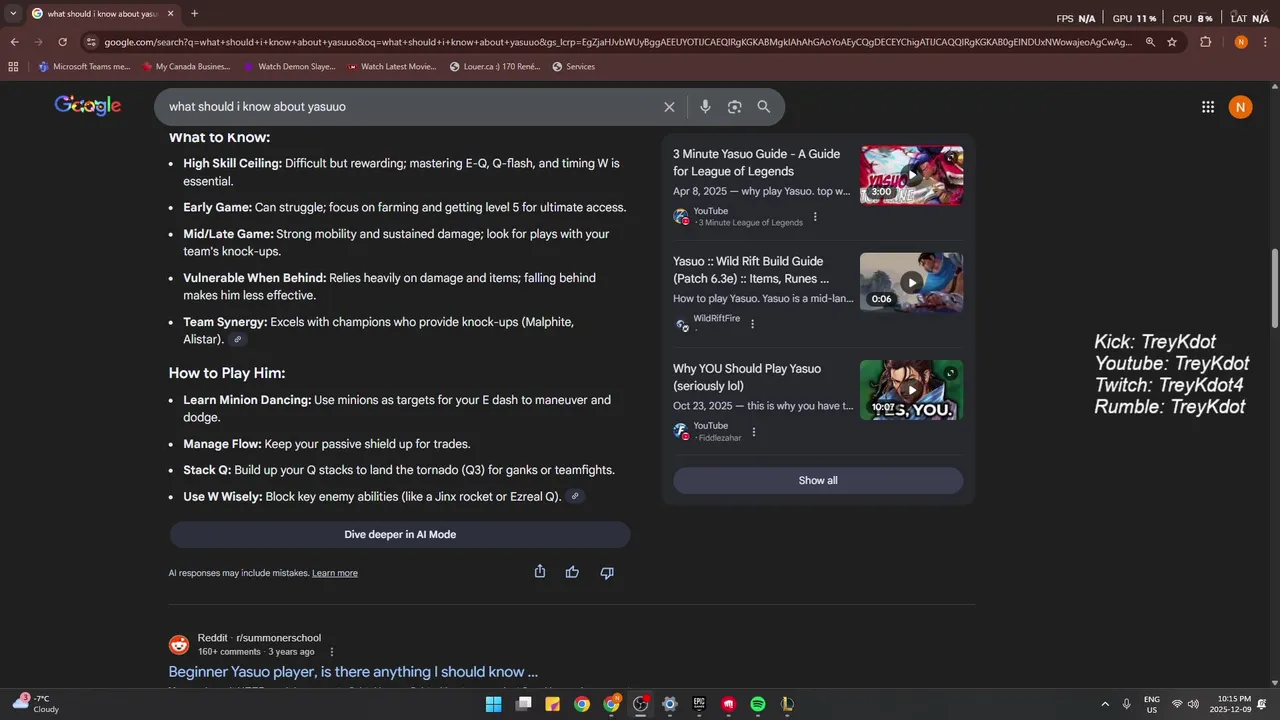Screen dimensions: 1280x720
Task: Click the Chrome address bar URL
Action: pos(617,42)
